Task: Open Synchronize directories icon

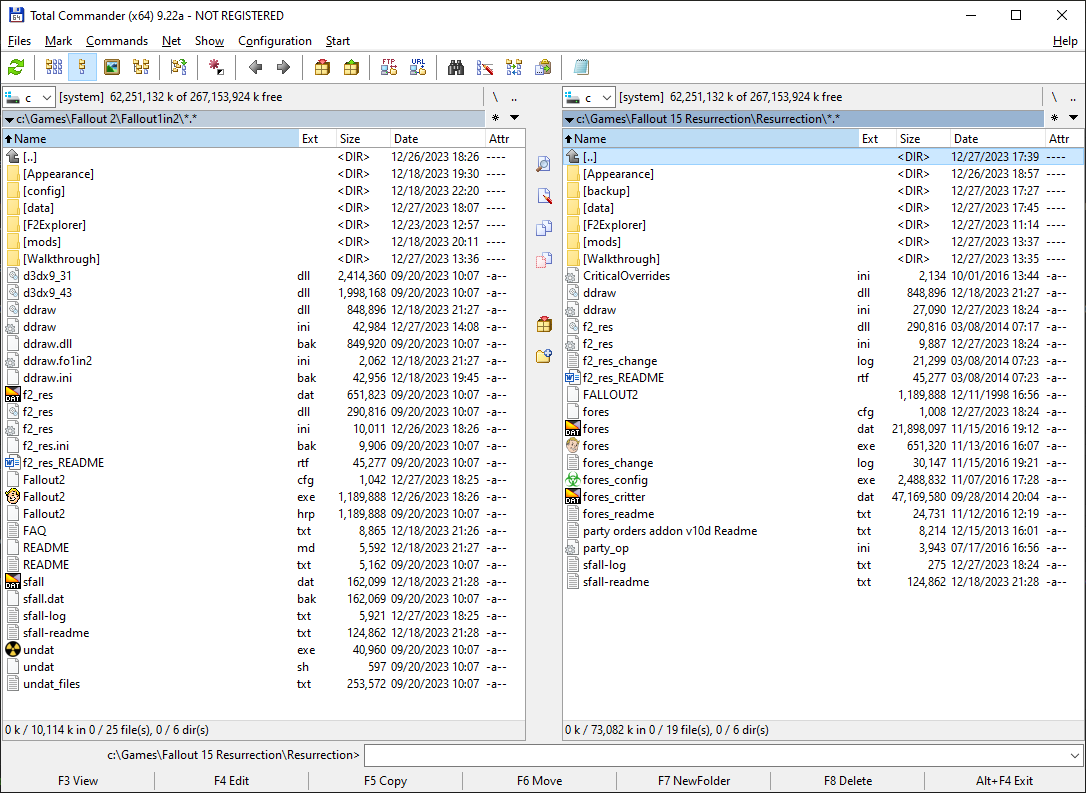Action: pos(514,67)
